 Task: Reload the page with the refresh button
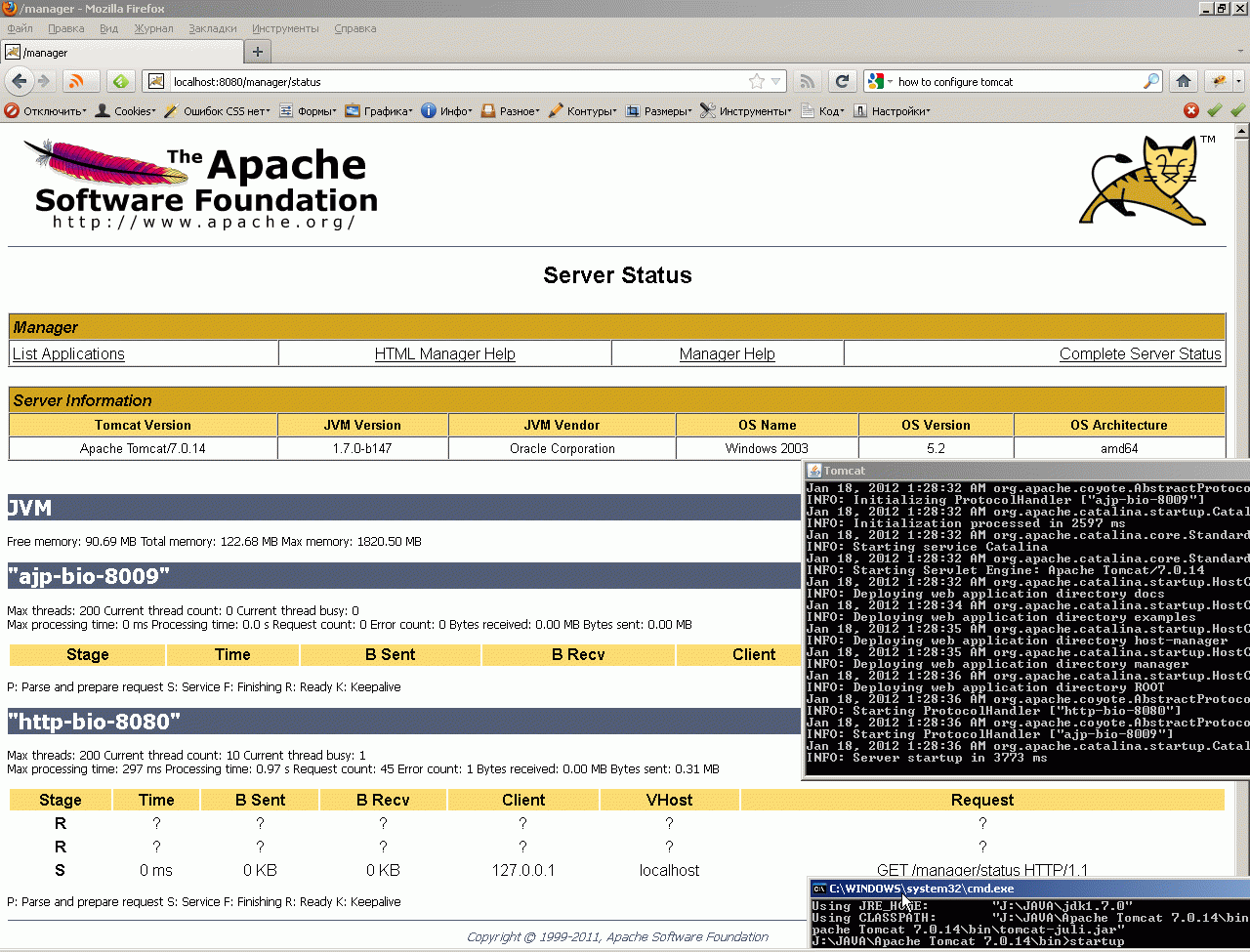pyautogui.click(x=842, y=81)
